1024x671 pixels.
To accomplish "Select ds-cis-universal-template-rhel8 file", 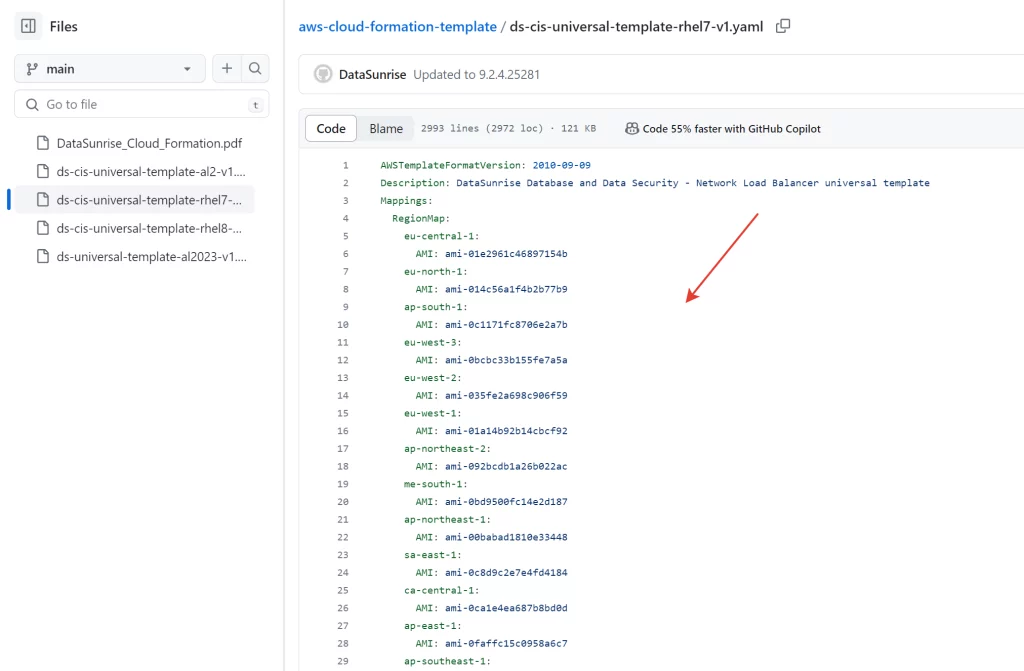I will pyautogui.click(x=150, y=228).
